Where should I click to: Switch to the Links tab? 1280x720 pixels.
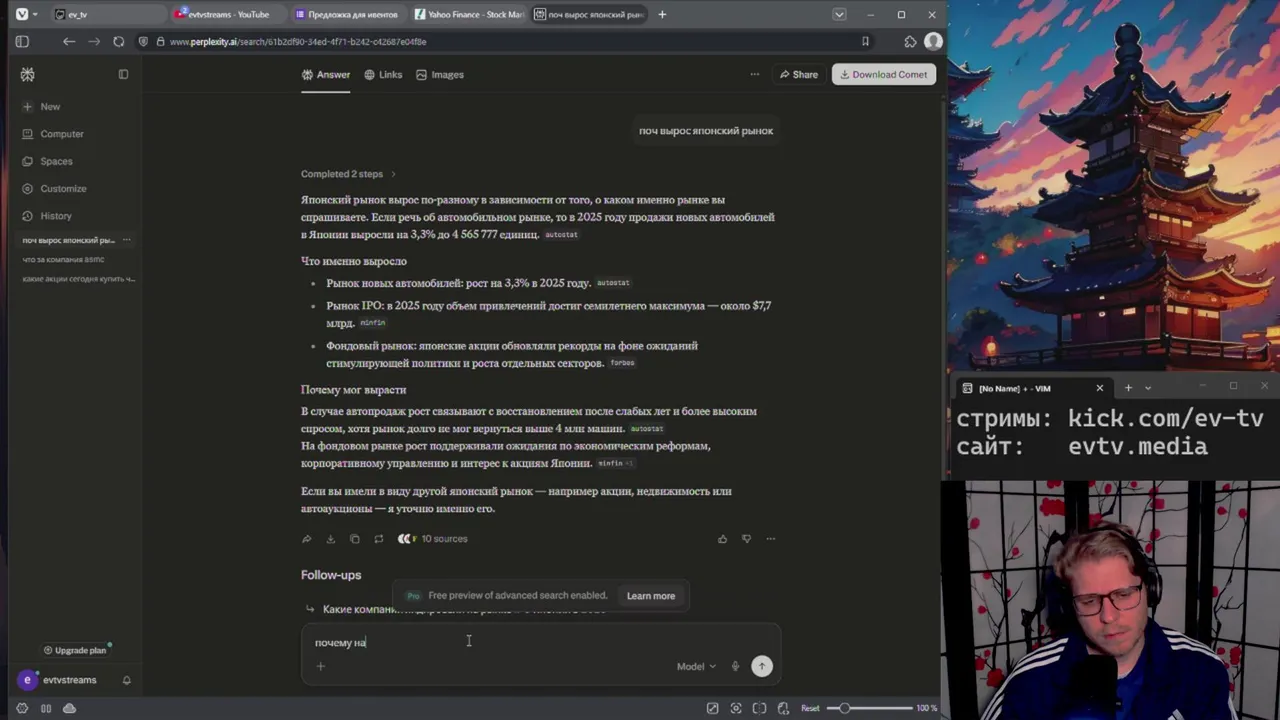point(383,74)
